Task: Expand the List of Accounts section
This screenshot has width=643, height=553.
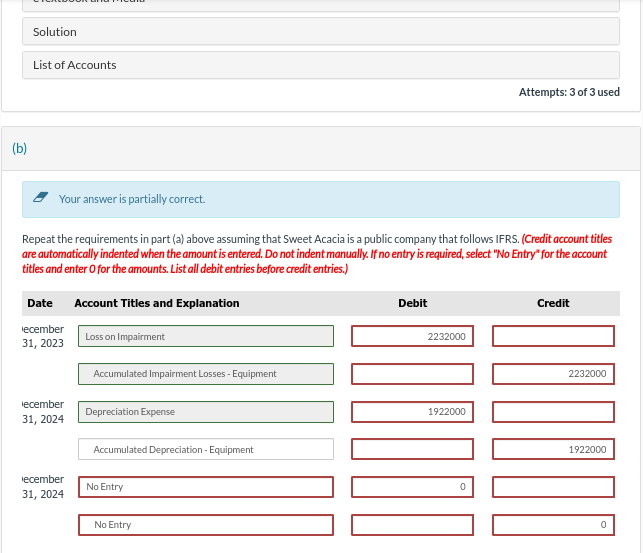Action: (321, 65)
